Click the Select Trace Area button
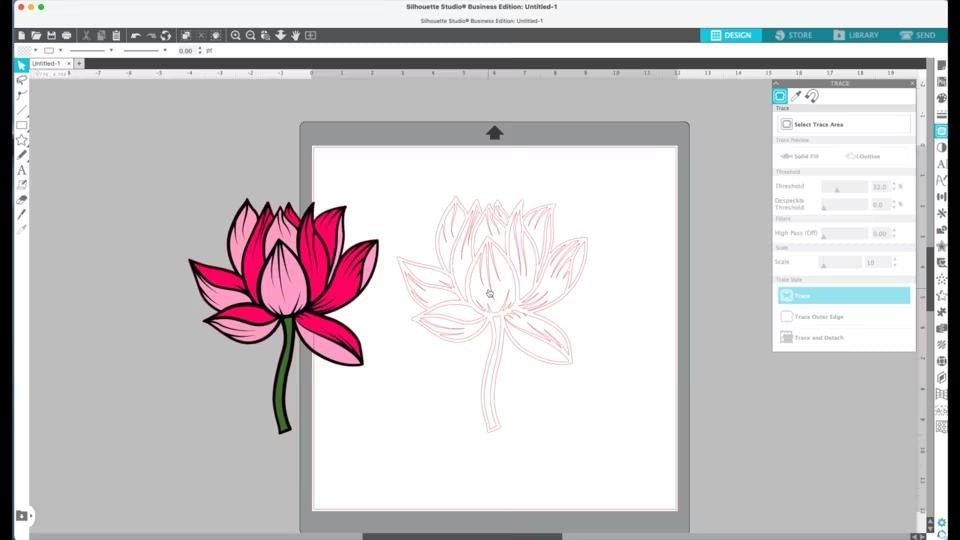The image size is (960, 540). tap(844, 124)
